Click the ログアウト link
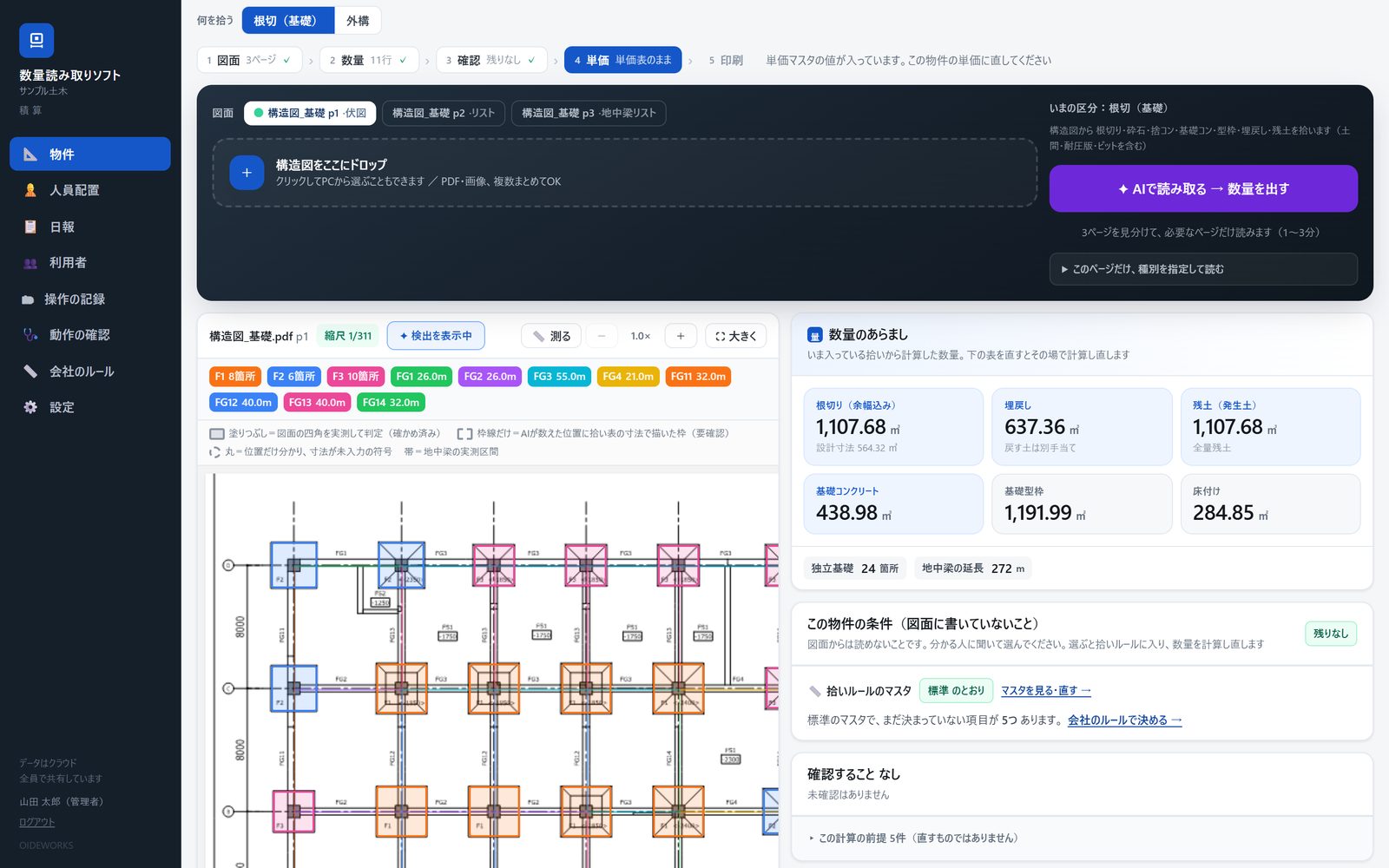Viewport: 1389px width, 868px height. click(36, 822)
